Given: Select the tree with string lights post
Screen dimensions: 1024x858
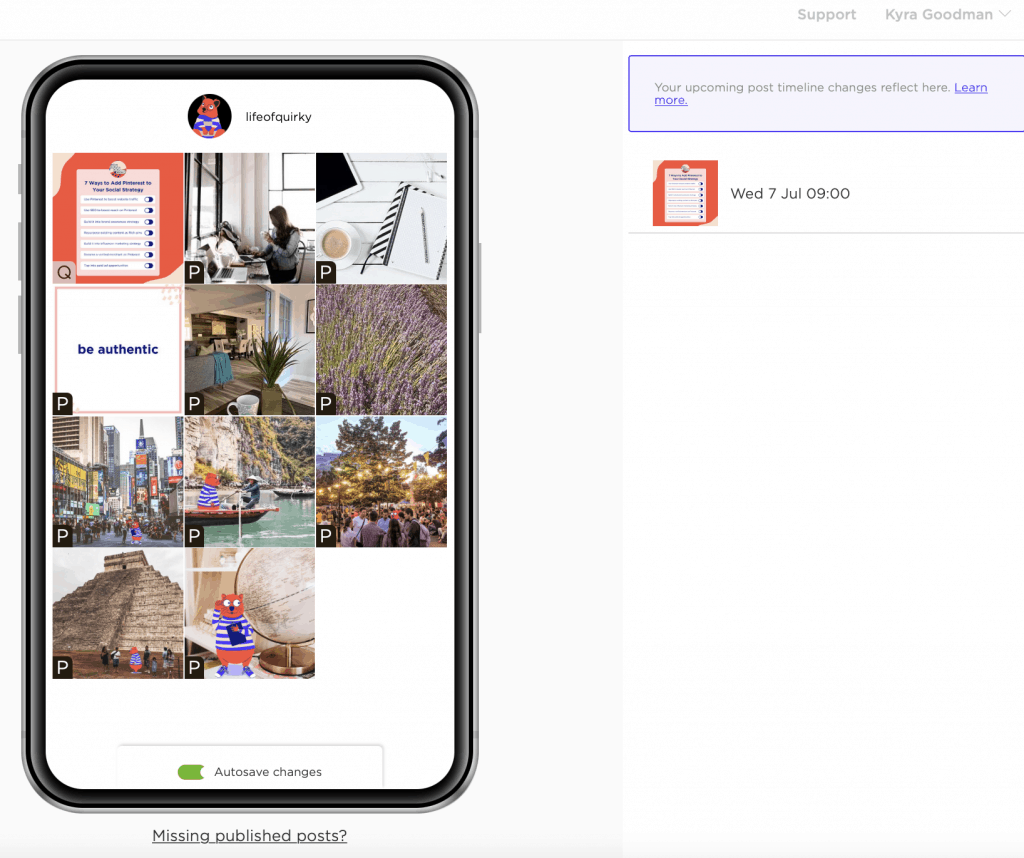Looking at the screenshot, I should (x=381, y=481).
